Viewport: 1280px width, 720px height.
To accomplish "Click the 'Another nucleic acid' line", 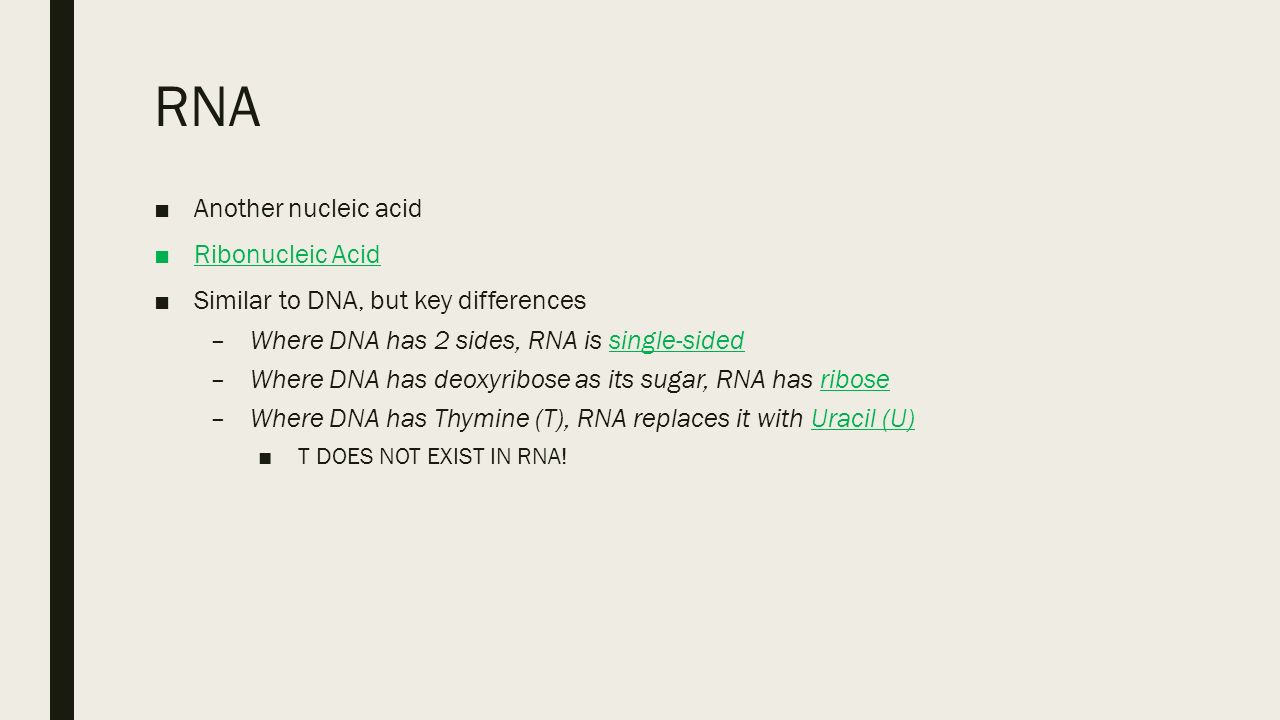I will (x=308, y=209).
